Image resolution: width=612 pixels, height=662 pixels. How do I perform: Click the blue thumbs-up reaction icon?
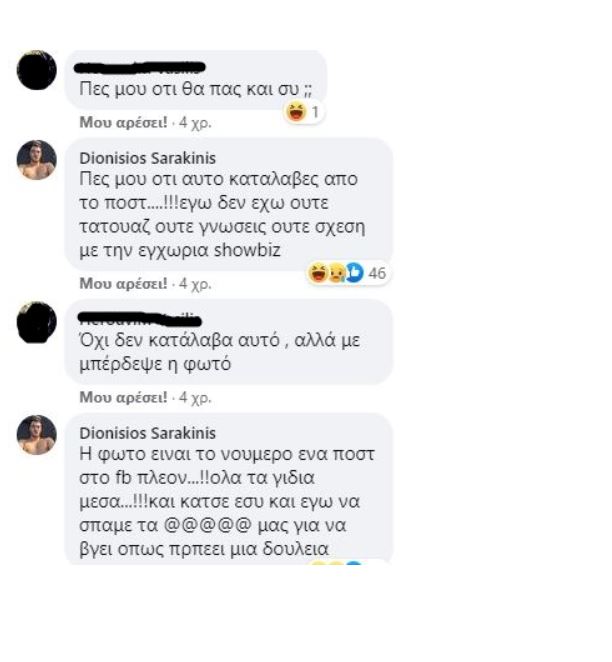pyautogui.click(x=355, y=273)
